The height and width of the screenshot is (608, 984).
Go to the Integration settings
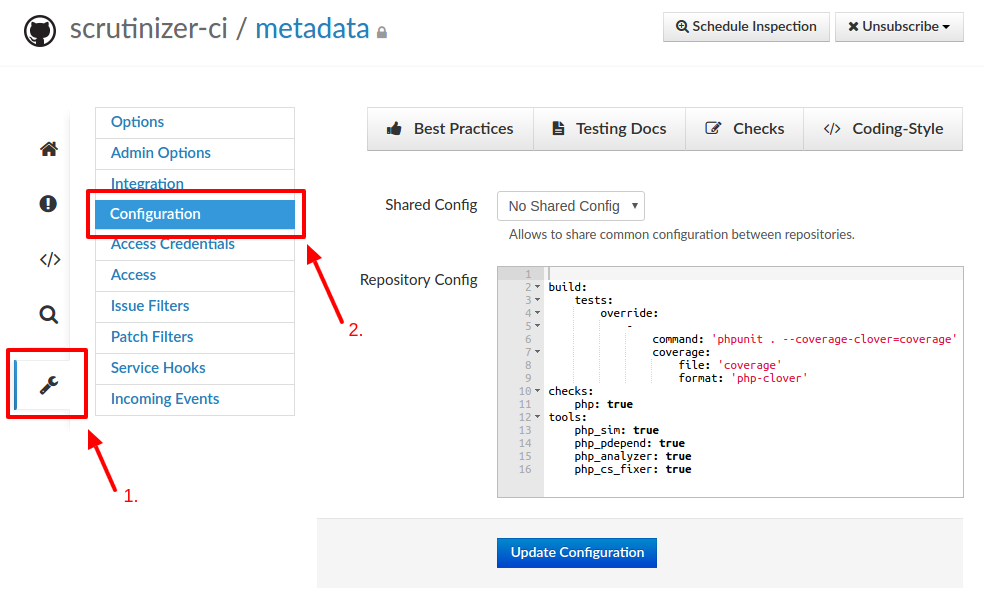tap(195, 182)
